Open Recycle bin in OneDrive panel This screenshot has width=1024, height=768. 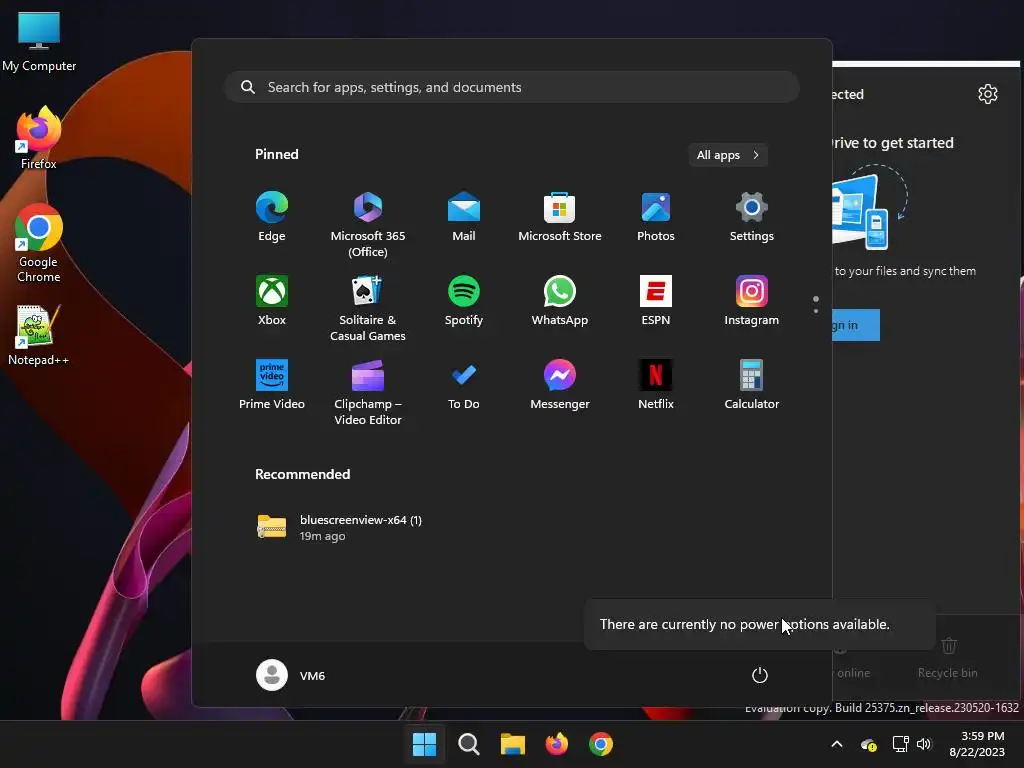[x=948, y=658]
